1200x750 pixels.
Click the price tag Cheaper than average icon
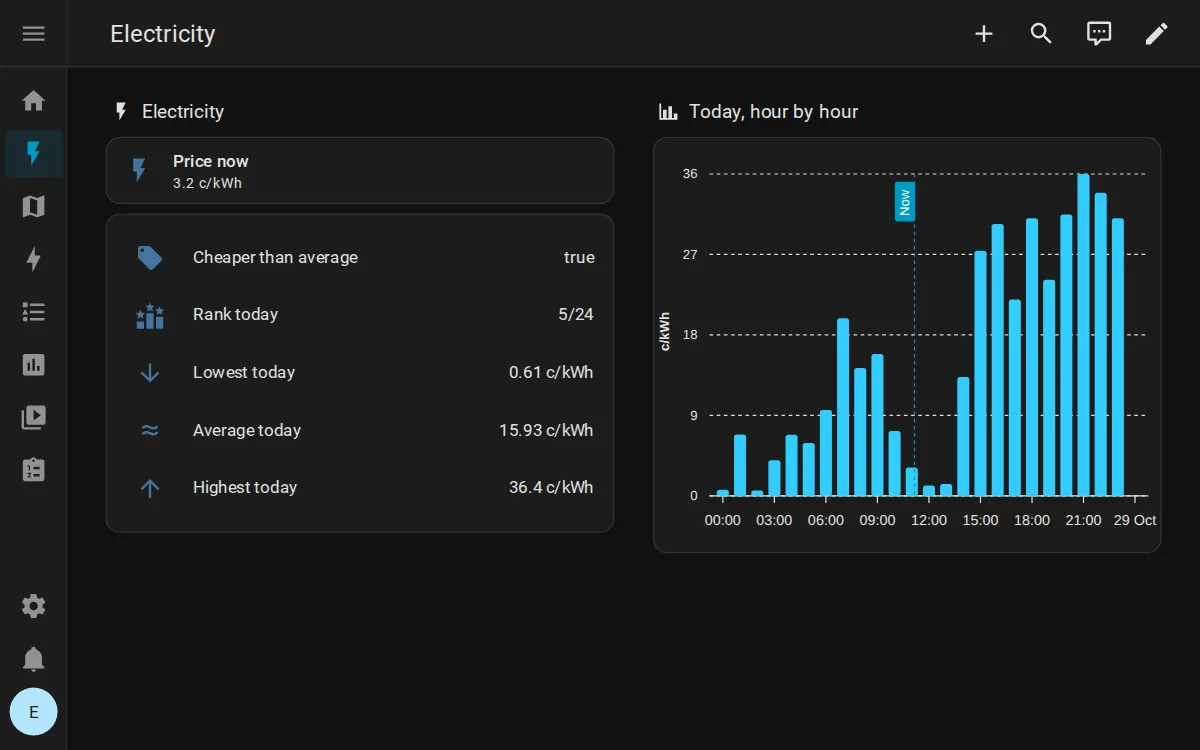click(x=150, y=258)
